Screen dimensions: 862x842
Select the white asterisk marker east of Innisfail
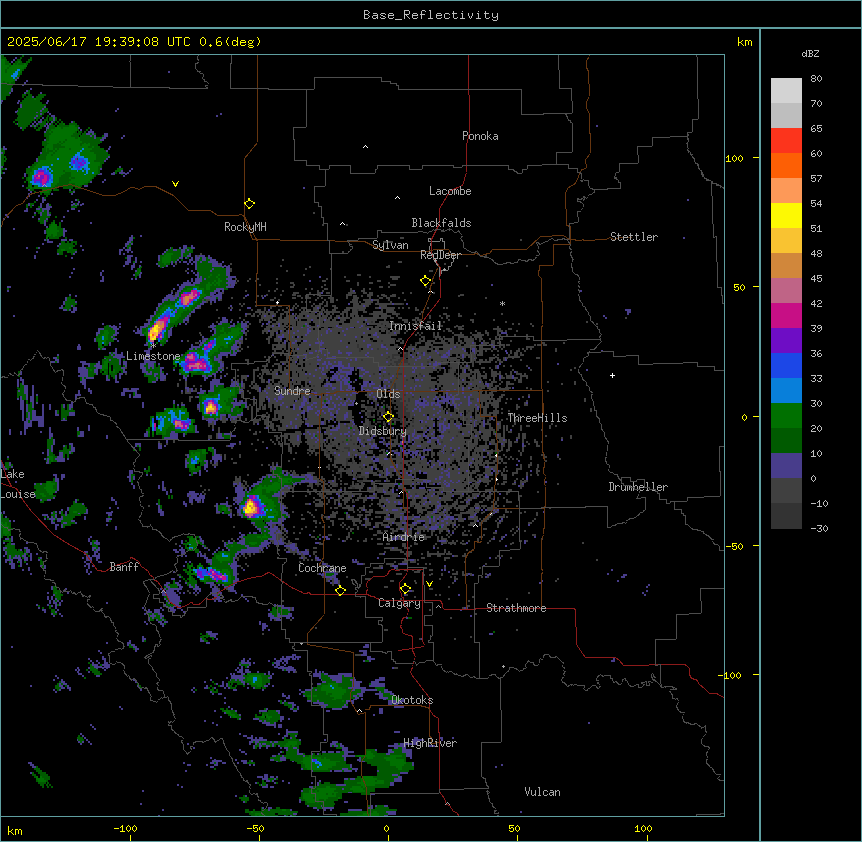[x=502, y=303]
